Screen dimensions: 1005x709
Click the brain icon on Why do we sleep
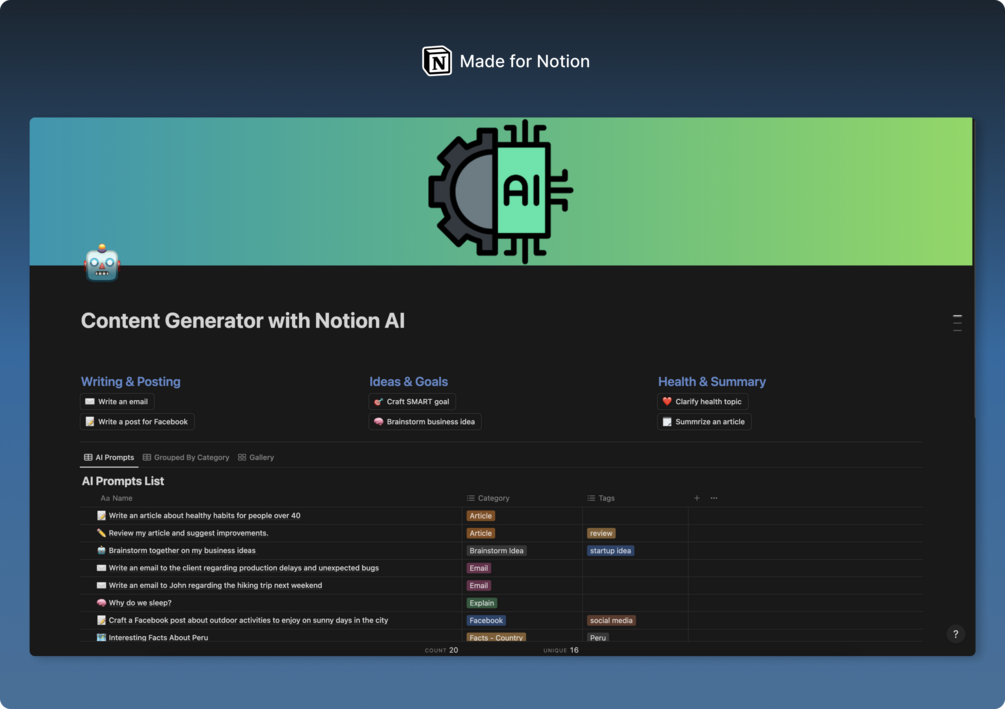pos(101,603)
